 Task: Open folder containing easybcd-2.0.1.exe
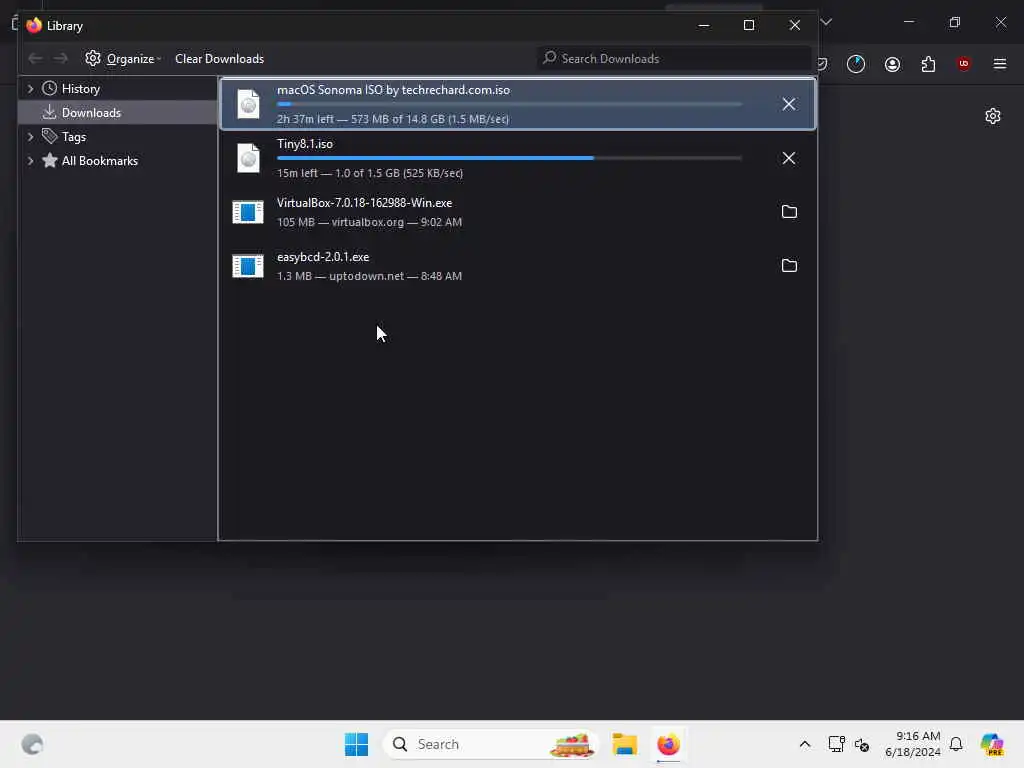point(789,266)
